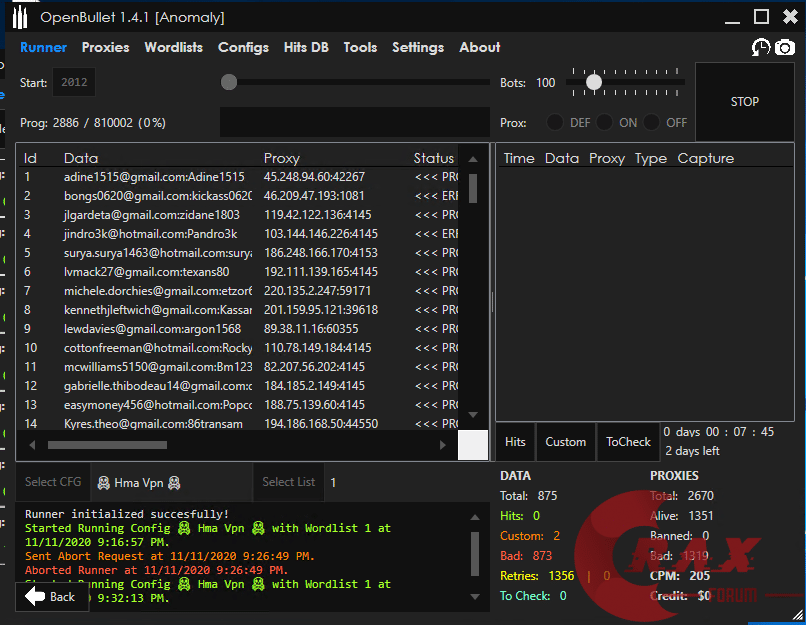Click the camera screenshot icon
The width and height of the screenshot is (806, 625).
tap(785, 48)
